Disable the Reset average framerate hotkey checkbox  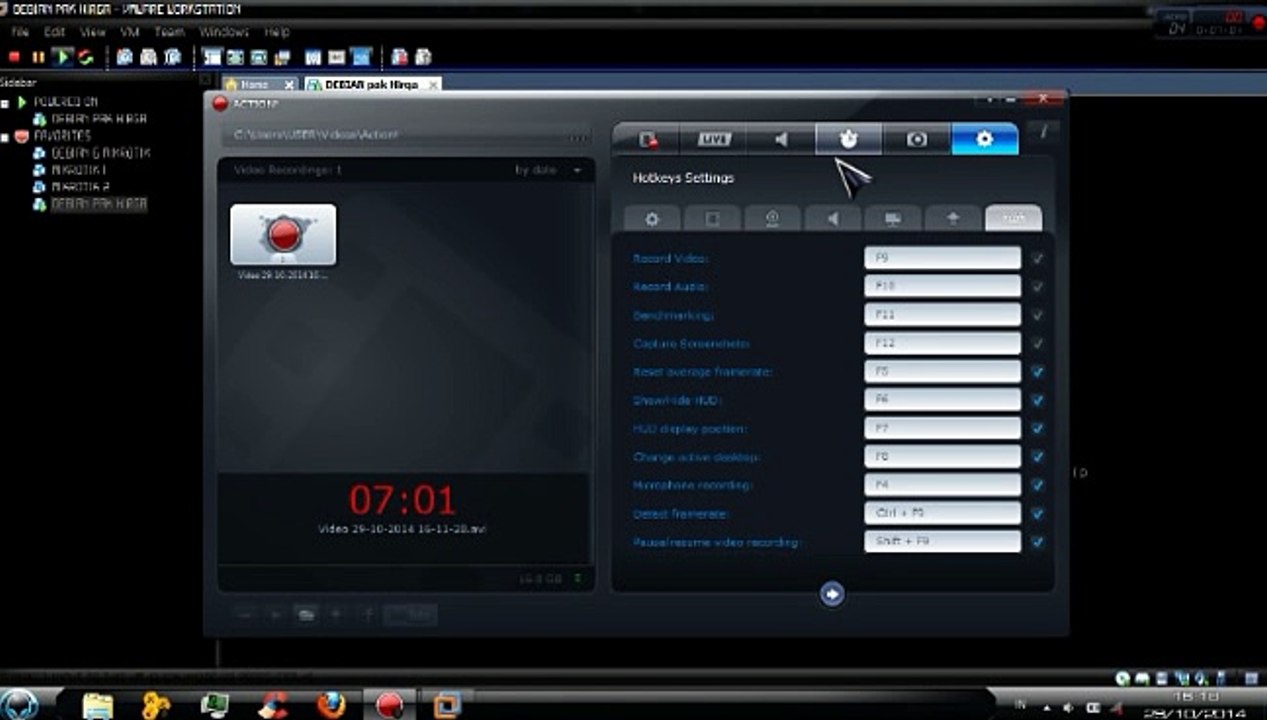point(1038,371)
